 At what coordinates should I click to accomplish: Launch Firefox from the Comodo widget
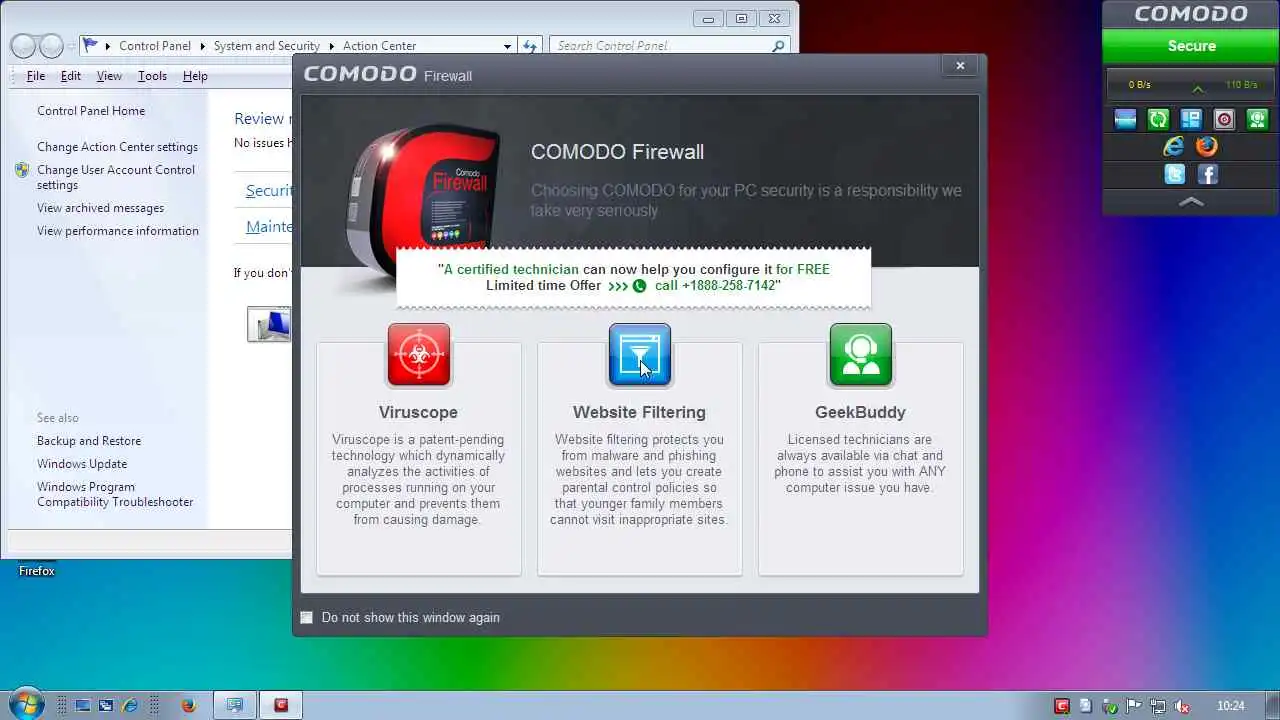point(1207,147)
